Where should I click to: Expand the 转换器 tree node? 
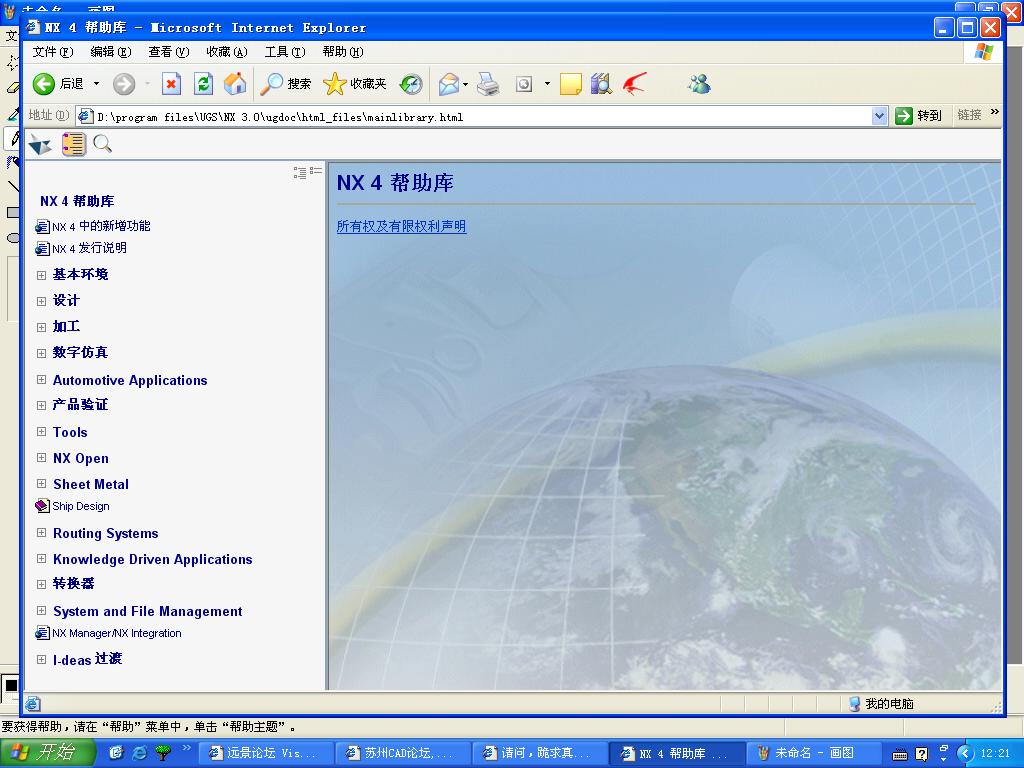[x=41, y=584]
